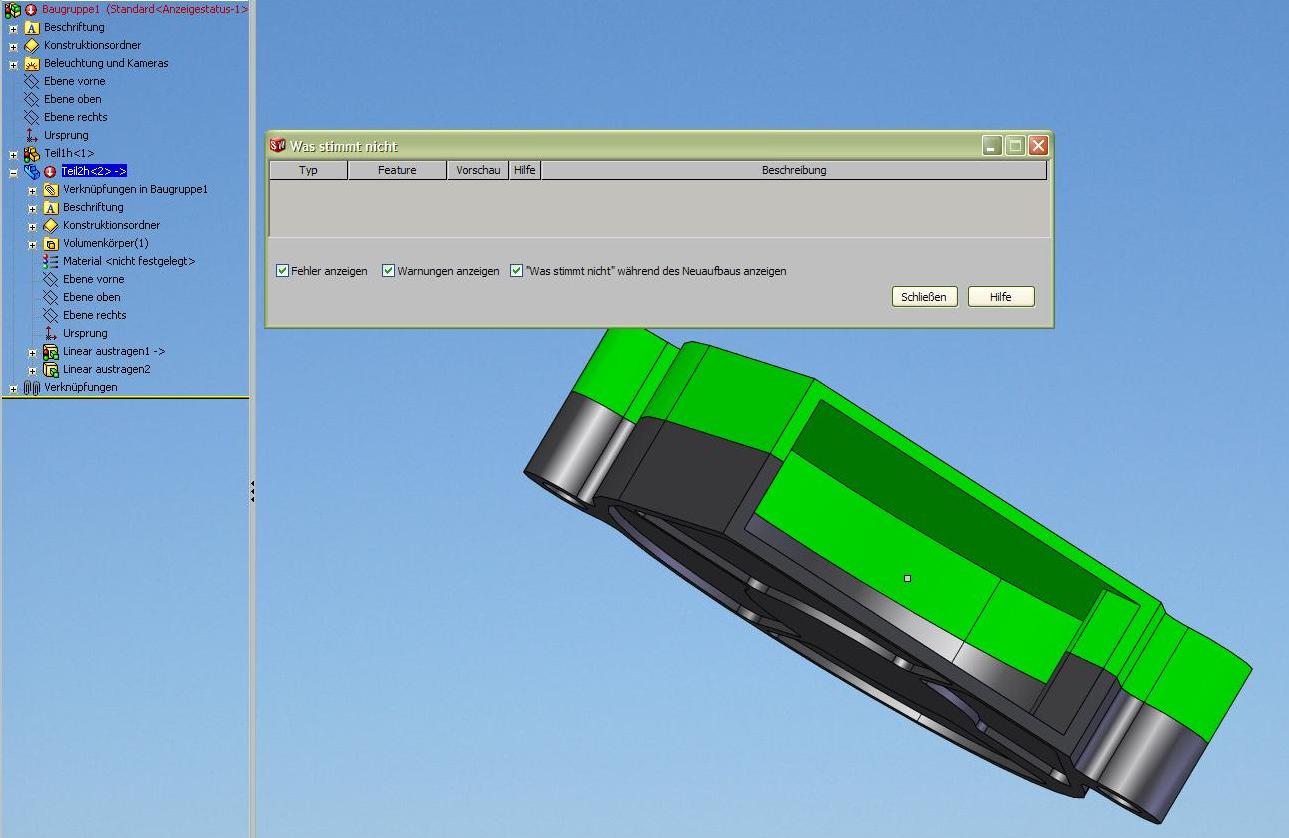Click the Hilfe button in dialog
The image size is (1289, 838).
[x=1001, y=297]
